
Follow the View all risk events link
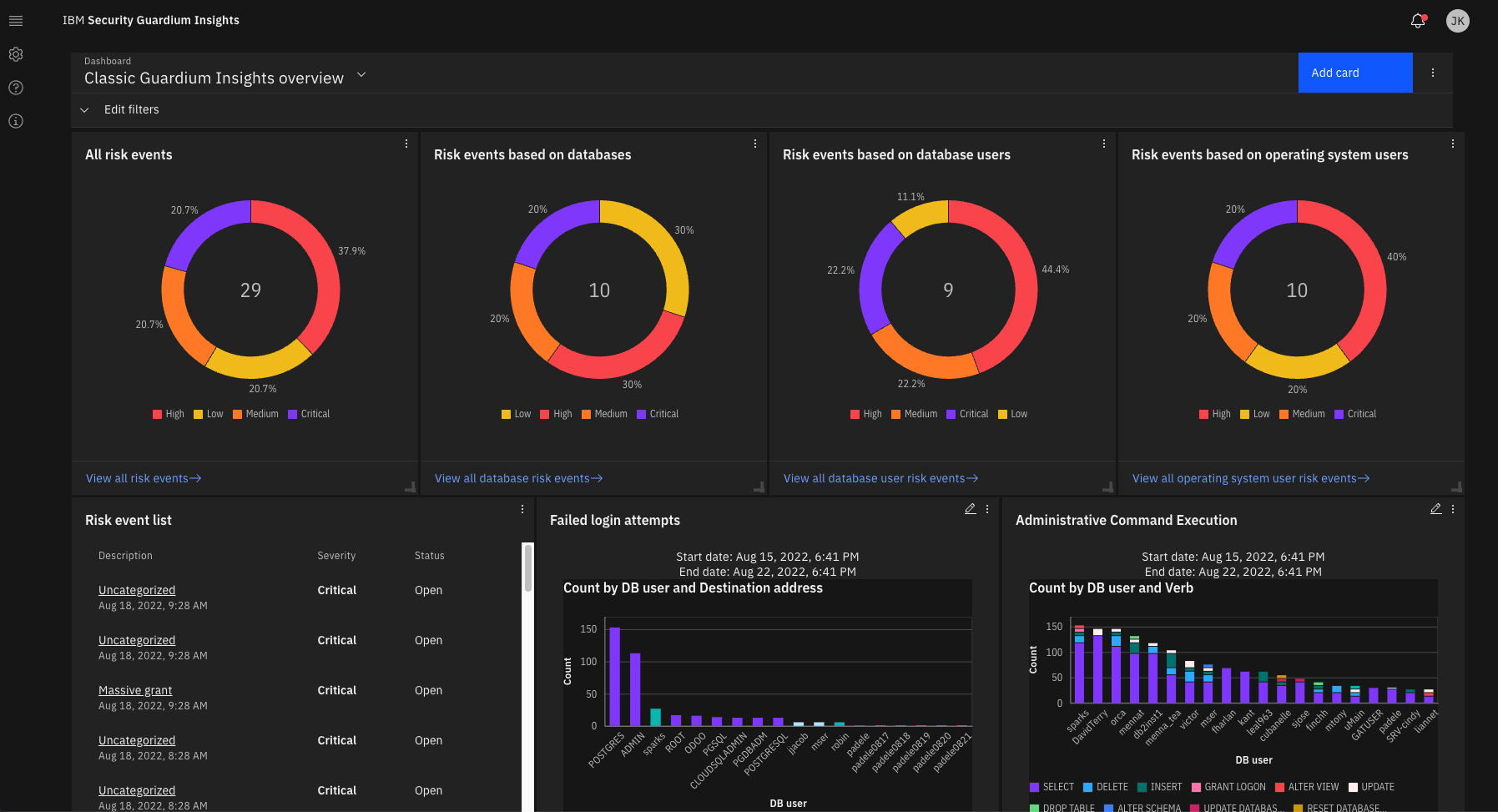pos(144,478)
